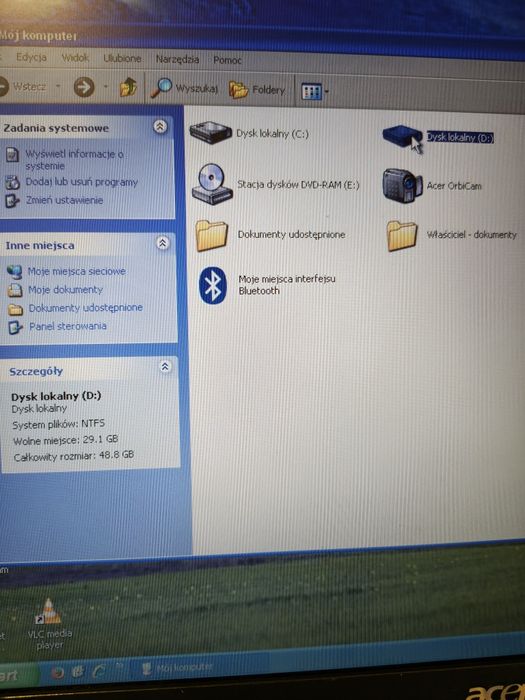Open Dokumenty udostępnione folder icon in main pane
The image size is (525, 700).
[x=212, y=235]
